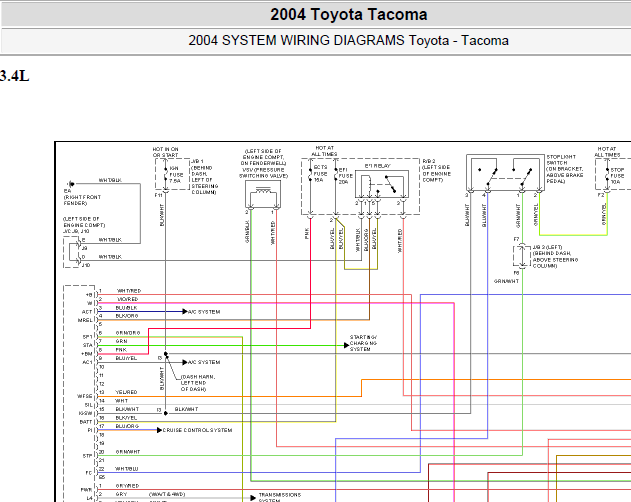This screenshot has height=502, width=631.
Task: Click the WHT/RED wire label at pin 1
Action: click(x=129, y=291)
